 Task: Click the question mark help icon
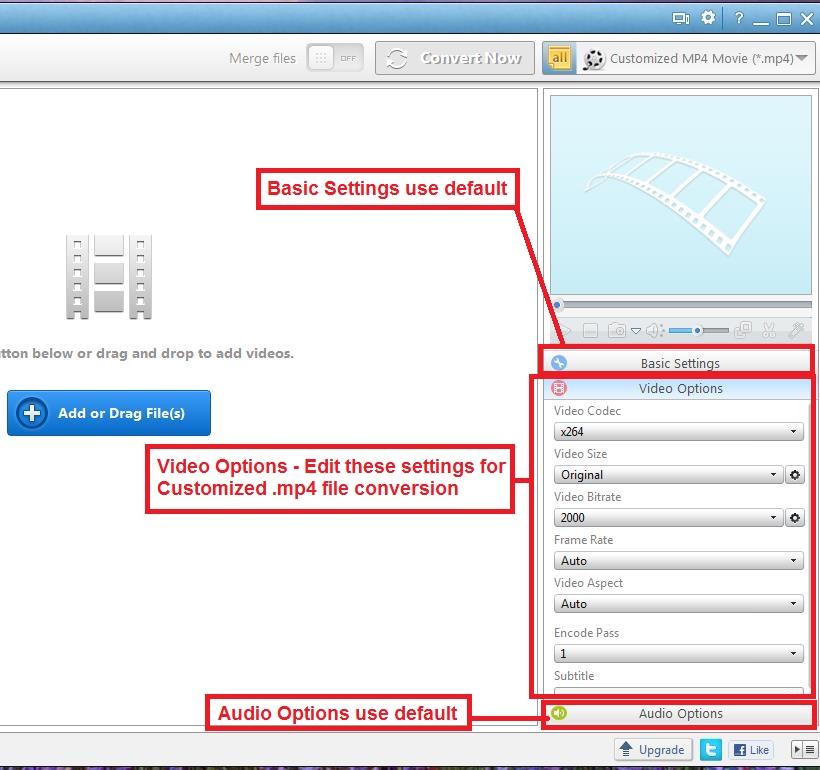pos(739,18)
